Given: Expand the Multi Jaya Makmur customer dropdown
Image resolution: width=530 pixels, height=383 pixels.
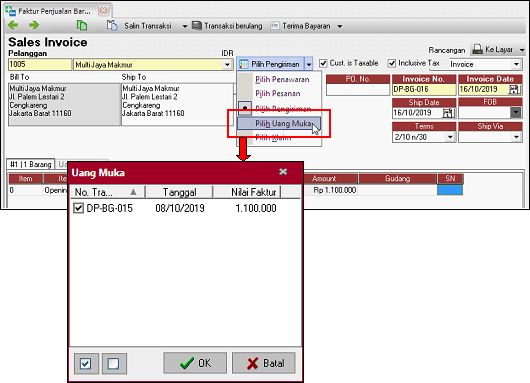Looking at the screenshot, I should click(x=227, y=65).
